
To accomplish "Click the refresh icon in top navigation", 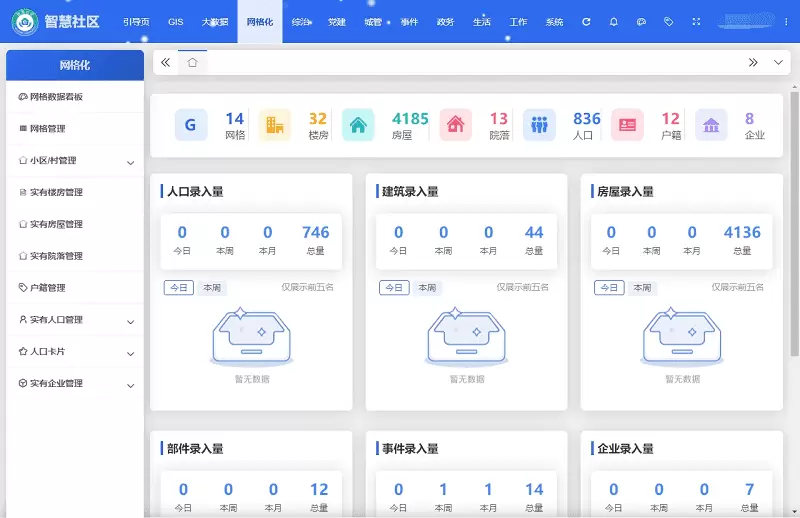I will pos(586,22).
